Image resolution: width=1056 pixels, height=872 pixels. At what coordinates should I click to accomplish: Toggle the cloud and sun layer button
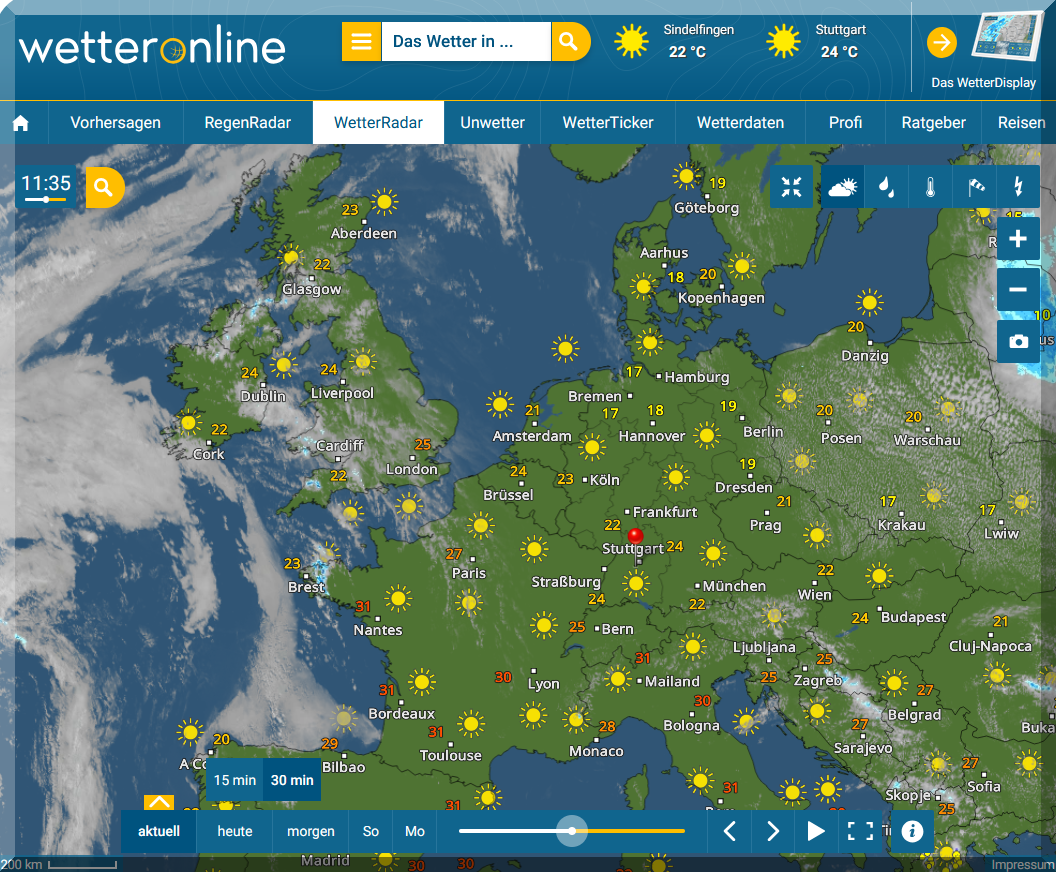tap(842, 186)
